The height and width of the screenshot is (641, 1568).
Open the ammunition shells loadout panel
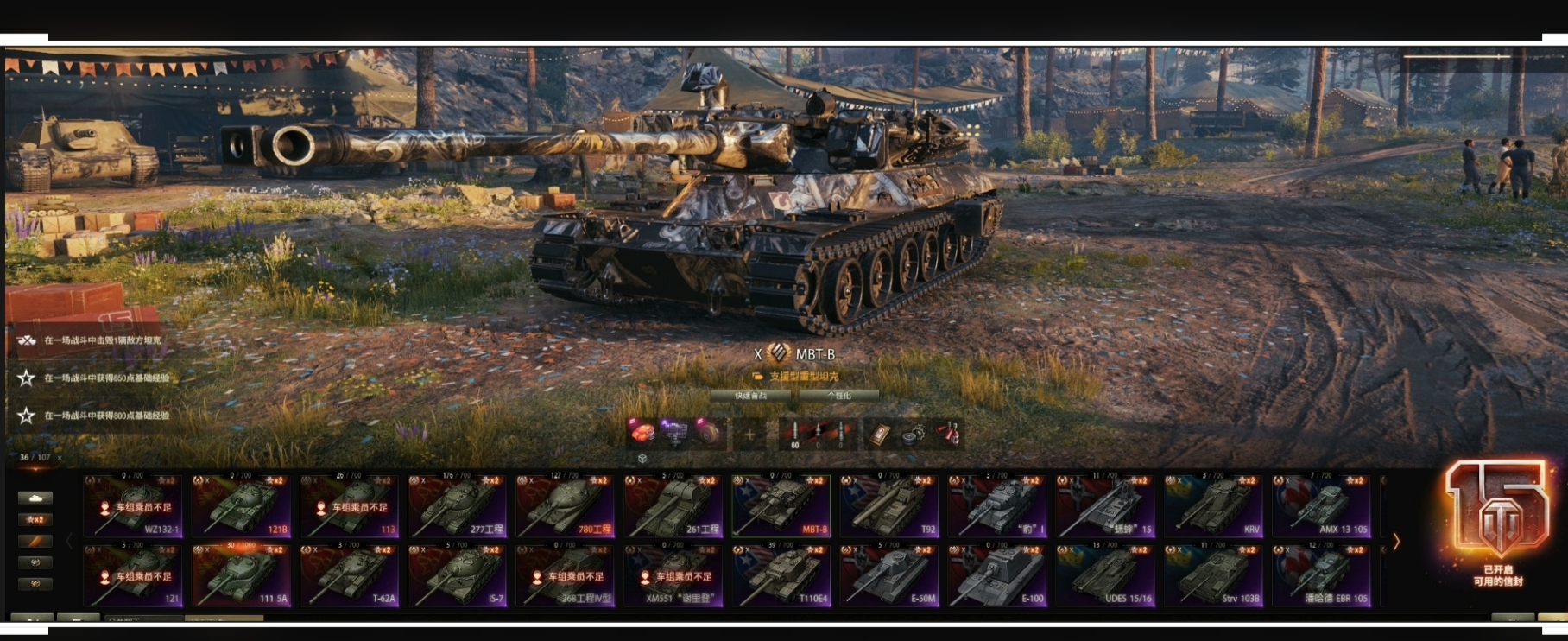pos(818,435)
